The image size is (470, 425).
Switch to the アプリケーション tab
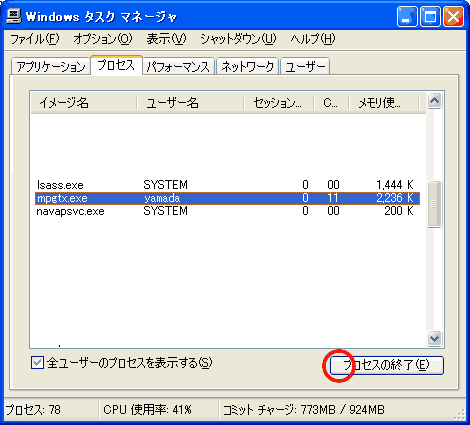pyautogui.click(x=51, y=67)
